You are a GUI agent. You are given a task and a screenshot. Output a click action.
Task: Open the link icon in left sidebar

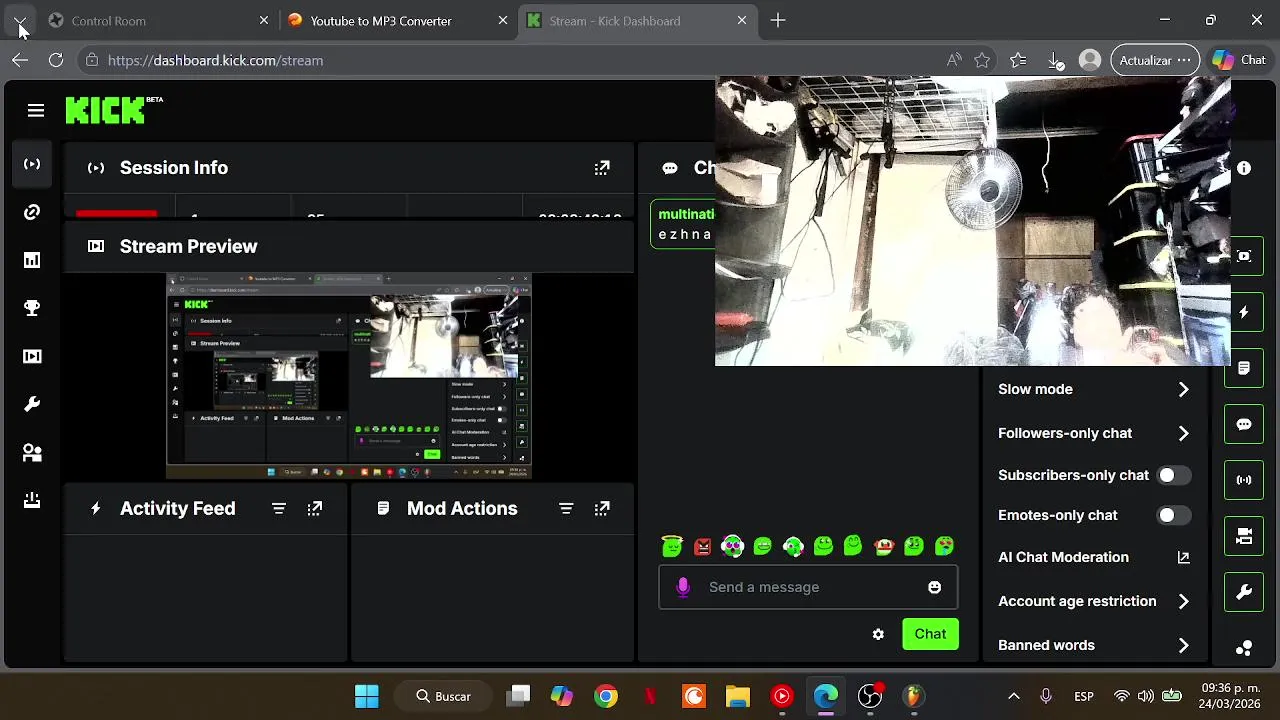coord(32,212)
